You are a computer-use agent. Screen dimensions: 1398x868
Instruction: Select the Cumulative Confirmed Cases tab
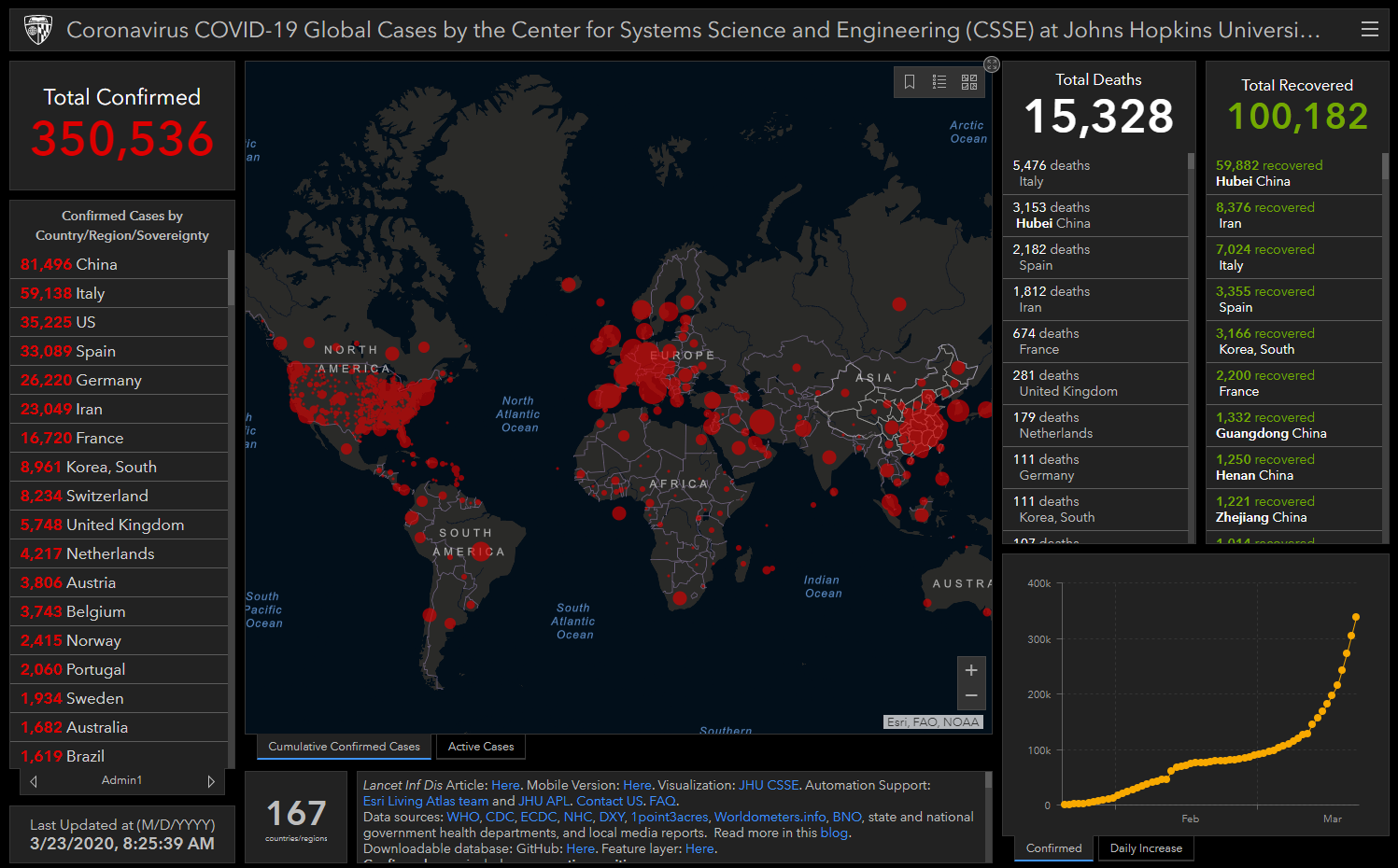(344, 747)
